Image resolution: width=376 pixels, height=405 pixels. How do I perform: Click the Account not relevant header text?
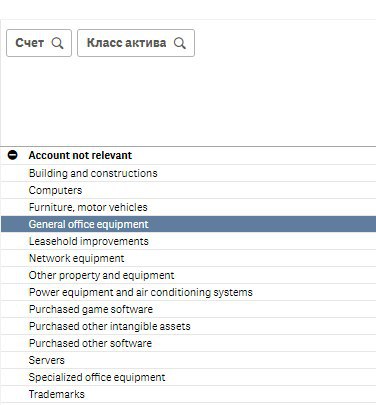pyautogui.click(x=80, y=155)
